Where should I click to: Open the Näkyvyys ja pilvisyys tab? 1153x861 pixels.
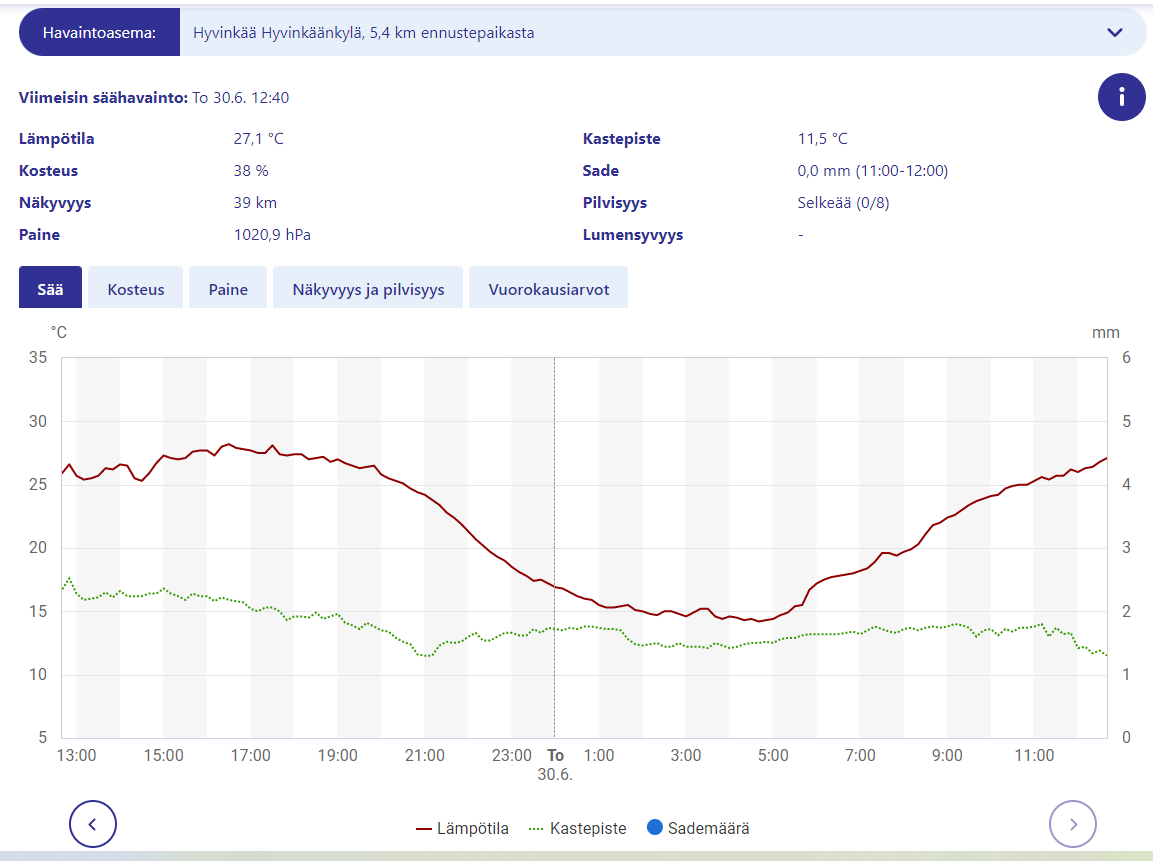click(x=368, y=290)
